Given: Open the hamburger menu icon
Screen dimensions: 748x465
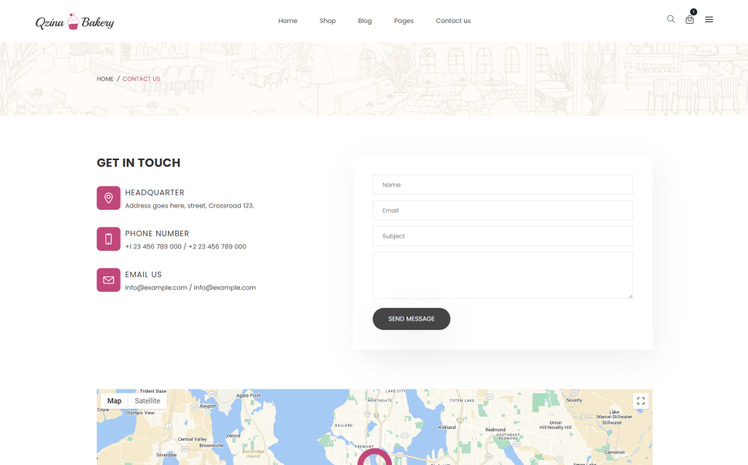Looking at the screenshot, I should (709, 20).
